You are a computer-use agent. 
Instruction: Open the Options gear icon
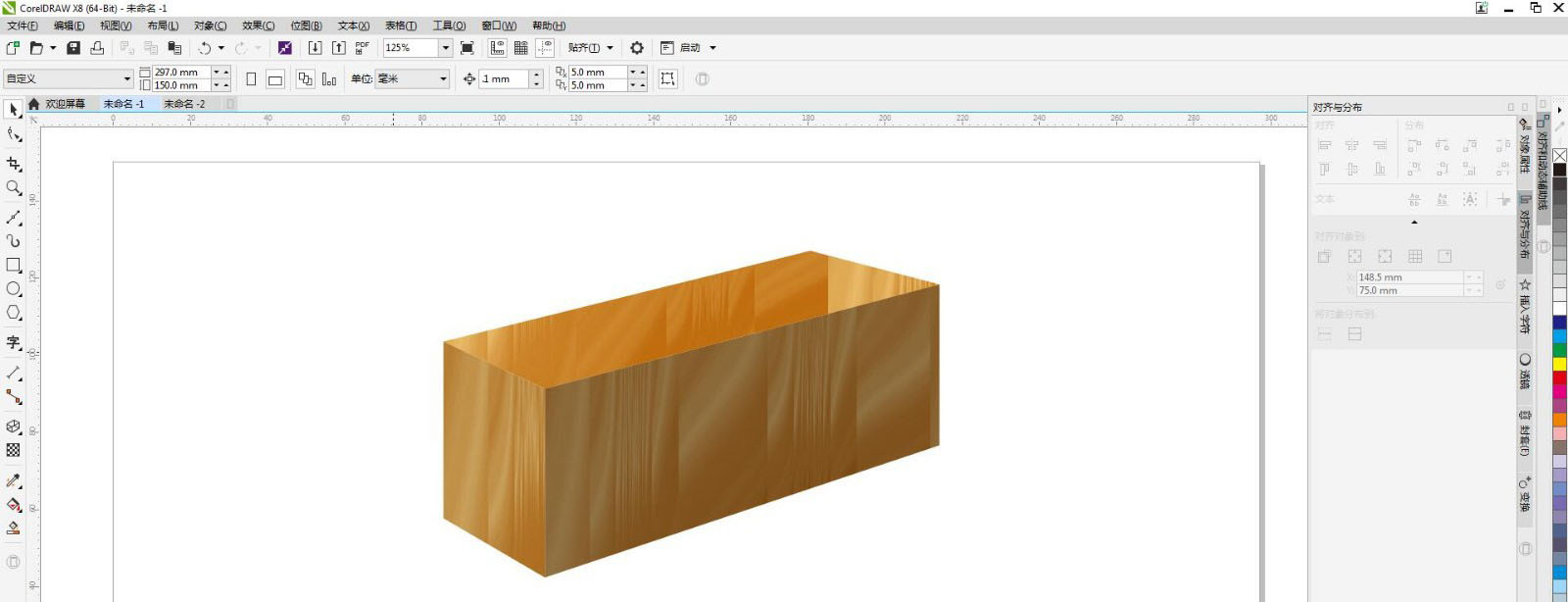click(x=637, y=48)
